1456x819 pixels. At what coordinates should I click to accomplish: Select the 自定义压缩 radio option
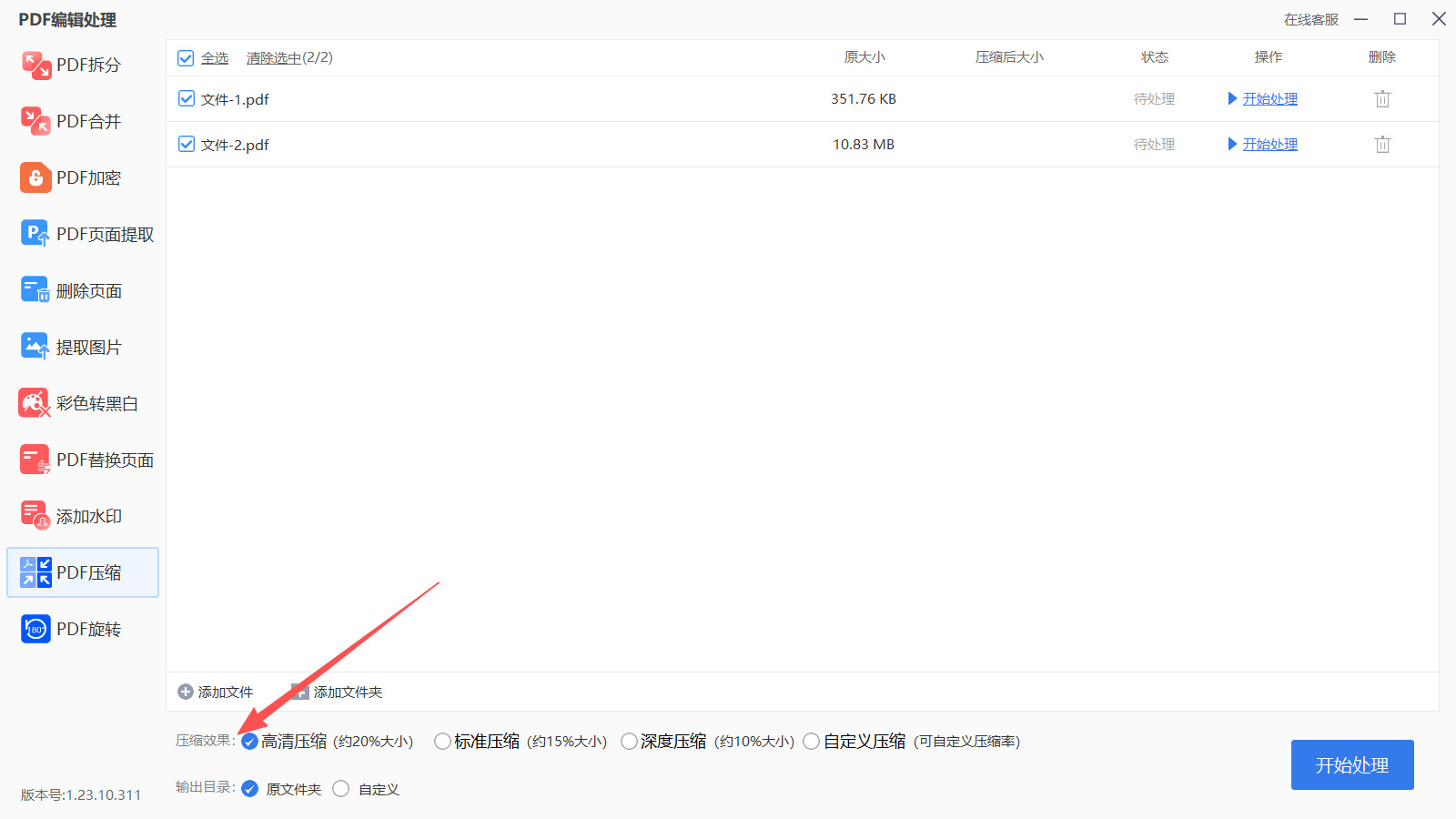pos(812,742)
